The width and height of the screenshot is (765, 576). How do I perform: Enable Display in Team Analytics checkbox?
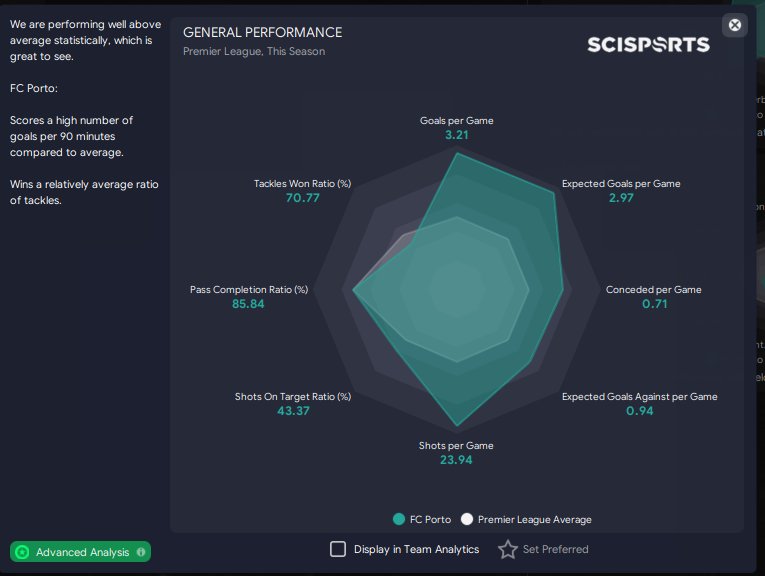(x=338, y=549)
